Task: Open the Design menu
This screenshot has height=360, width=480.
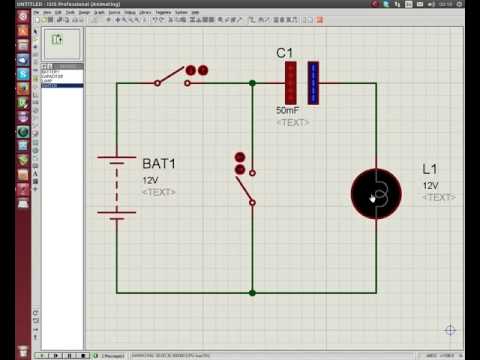Action: point(84,12)
